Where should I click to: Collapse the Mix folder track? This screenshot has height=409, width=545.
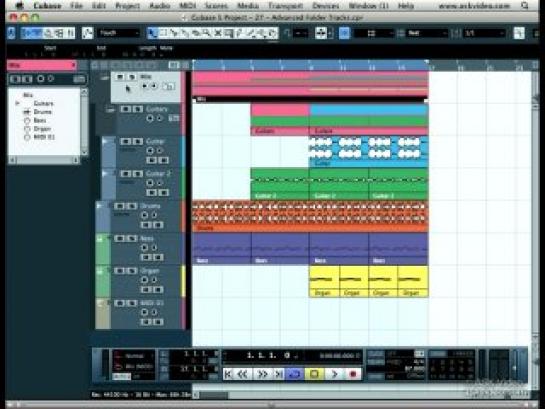[x=105, y=78]
